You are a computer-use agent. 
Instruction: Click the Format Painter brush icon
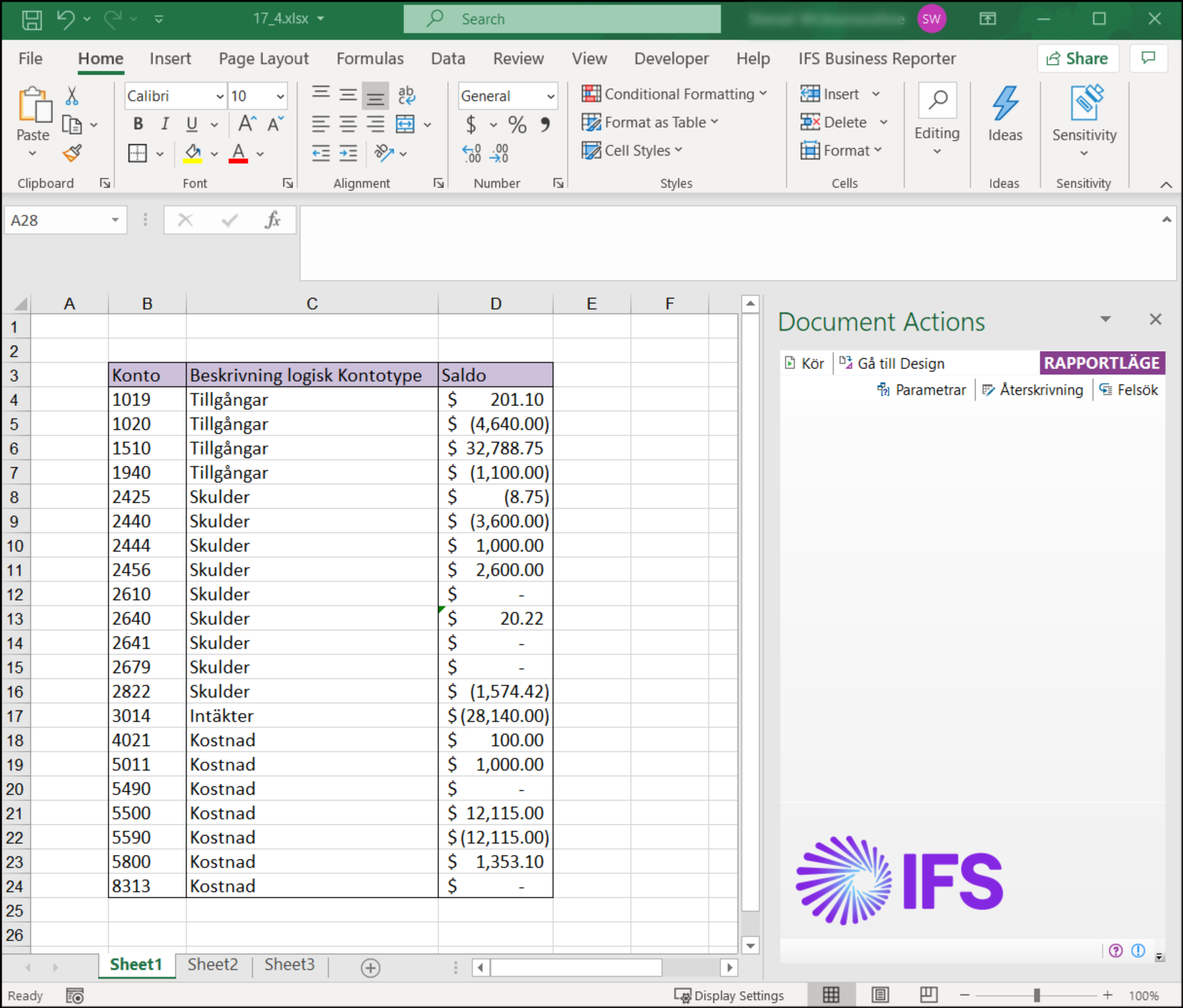click(72, 153)
